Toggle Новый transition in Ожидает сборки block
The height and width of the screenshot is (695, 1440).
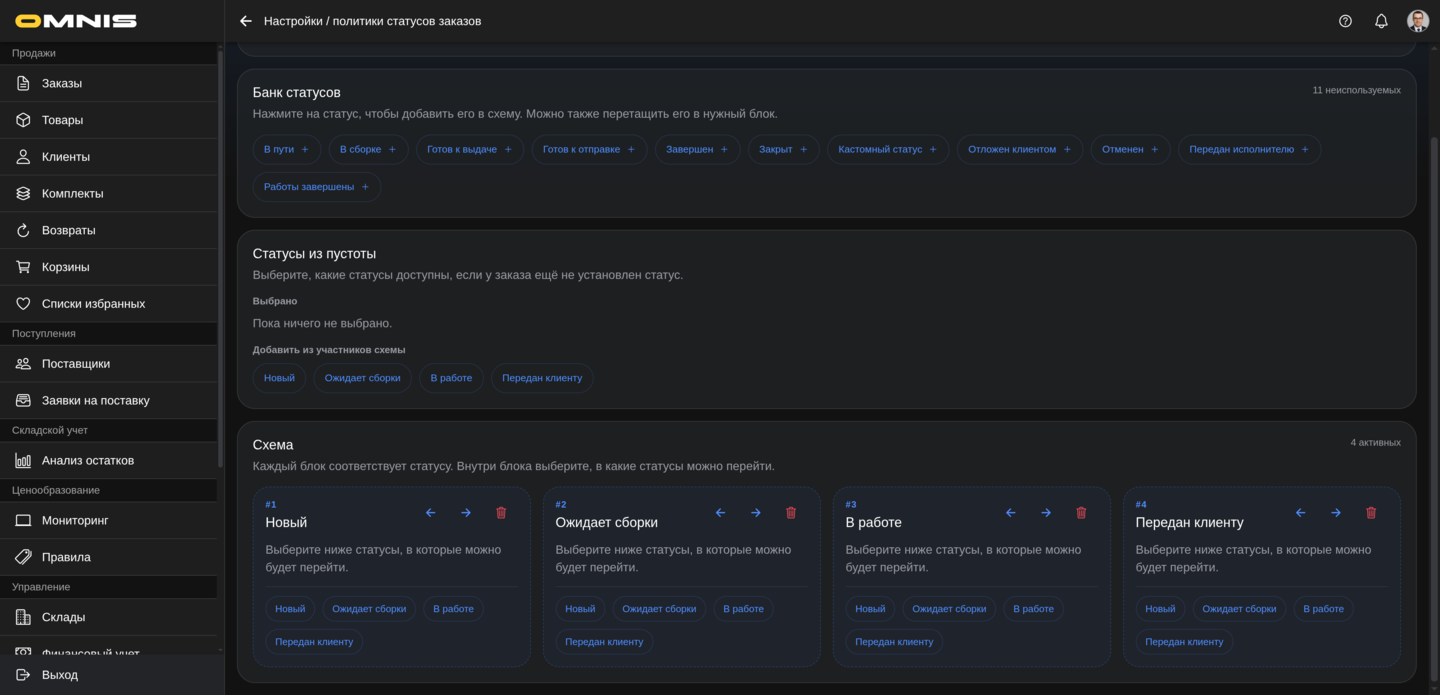(x=580, y=609)
